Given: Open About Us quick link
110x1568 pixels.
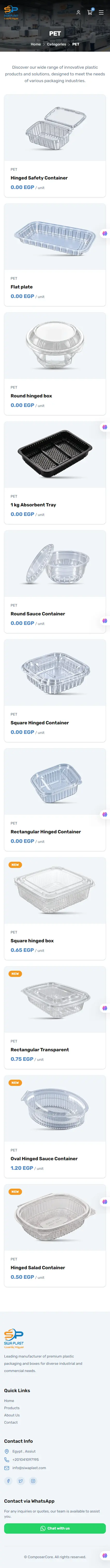Looking at the screenshot, I should [x=12, y=1415].
